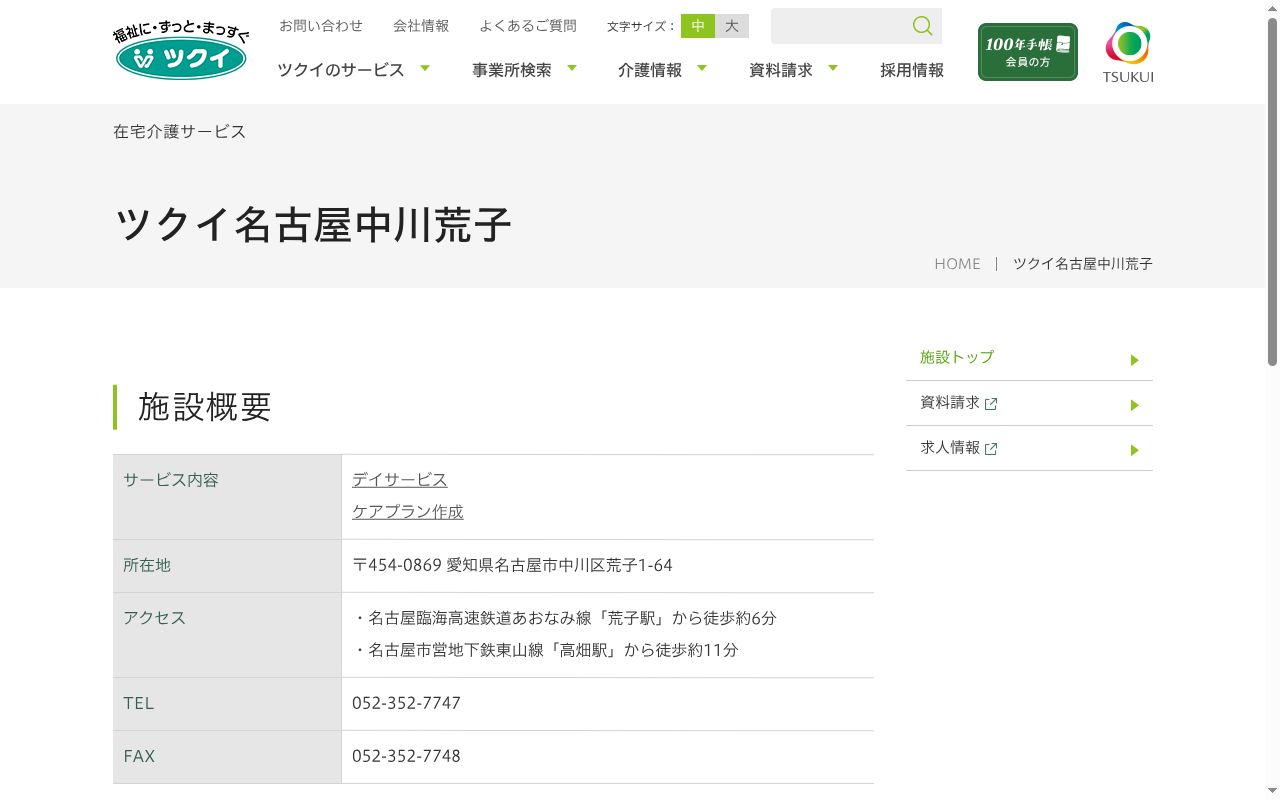Image resolution: width=1280 pixels, height=800 pixels.
Task: Click the external link icon beside 求人情報
Action: [991, 449]
